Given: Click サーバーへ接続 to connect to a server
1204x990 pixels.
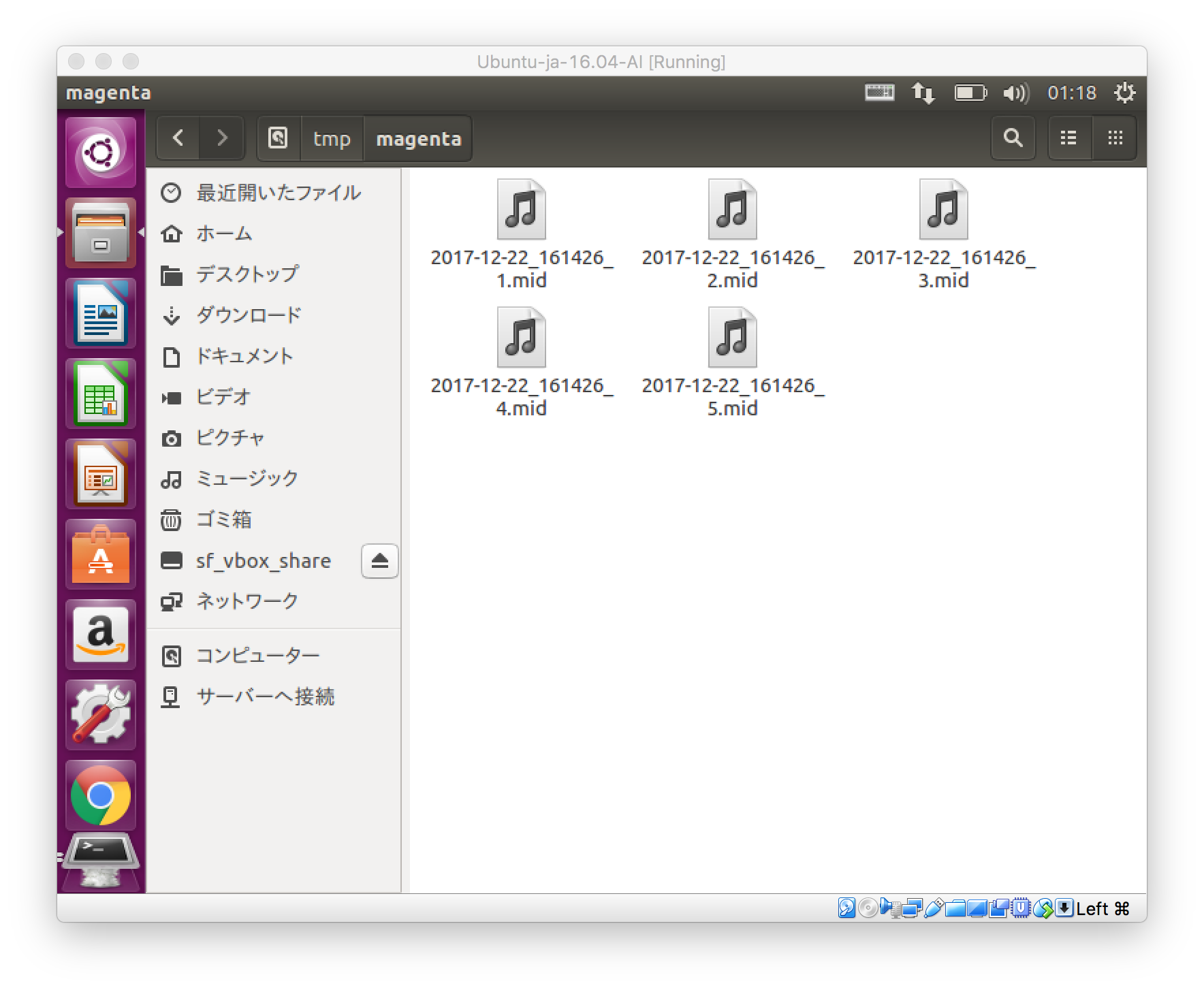Looking at the screenshot, I should click(x=266, y=696).
